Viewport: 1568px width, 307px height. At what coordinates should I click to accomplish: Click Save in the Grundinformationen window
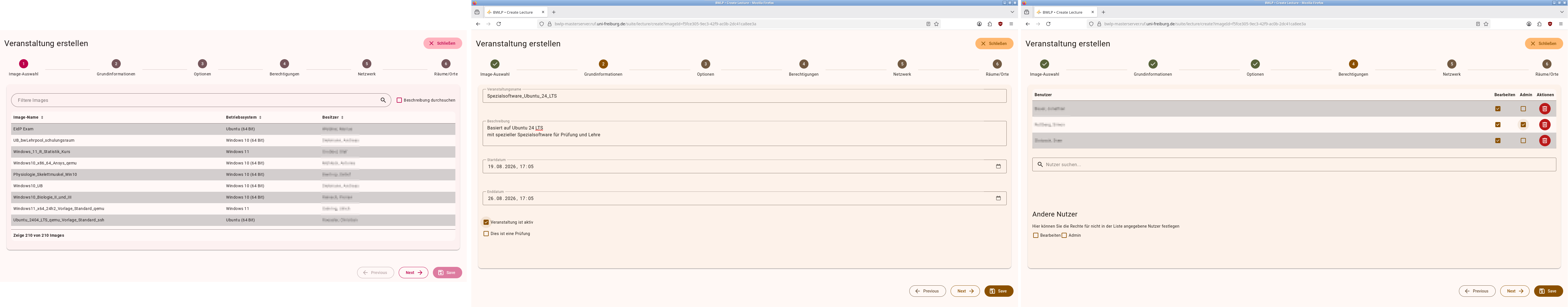[x=999, y=291]
